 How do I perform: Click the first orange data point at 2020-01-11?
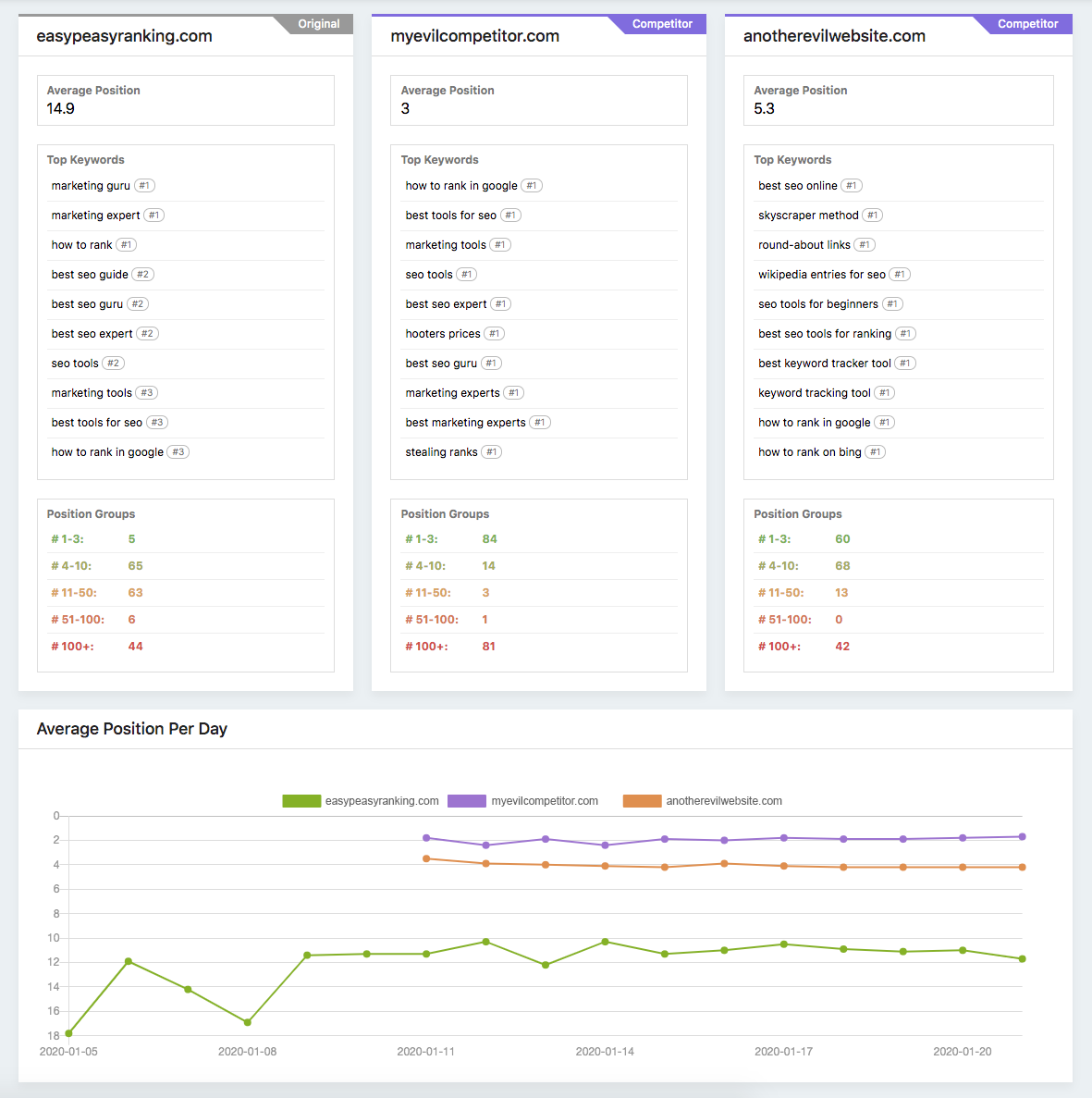point(426,858)
